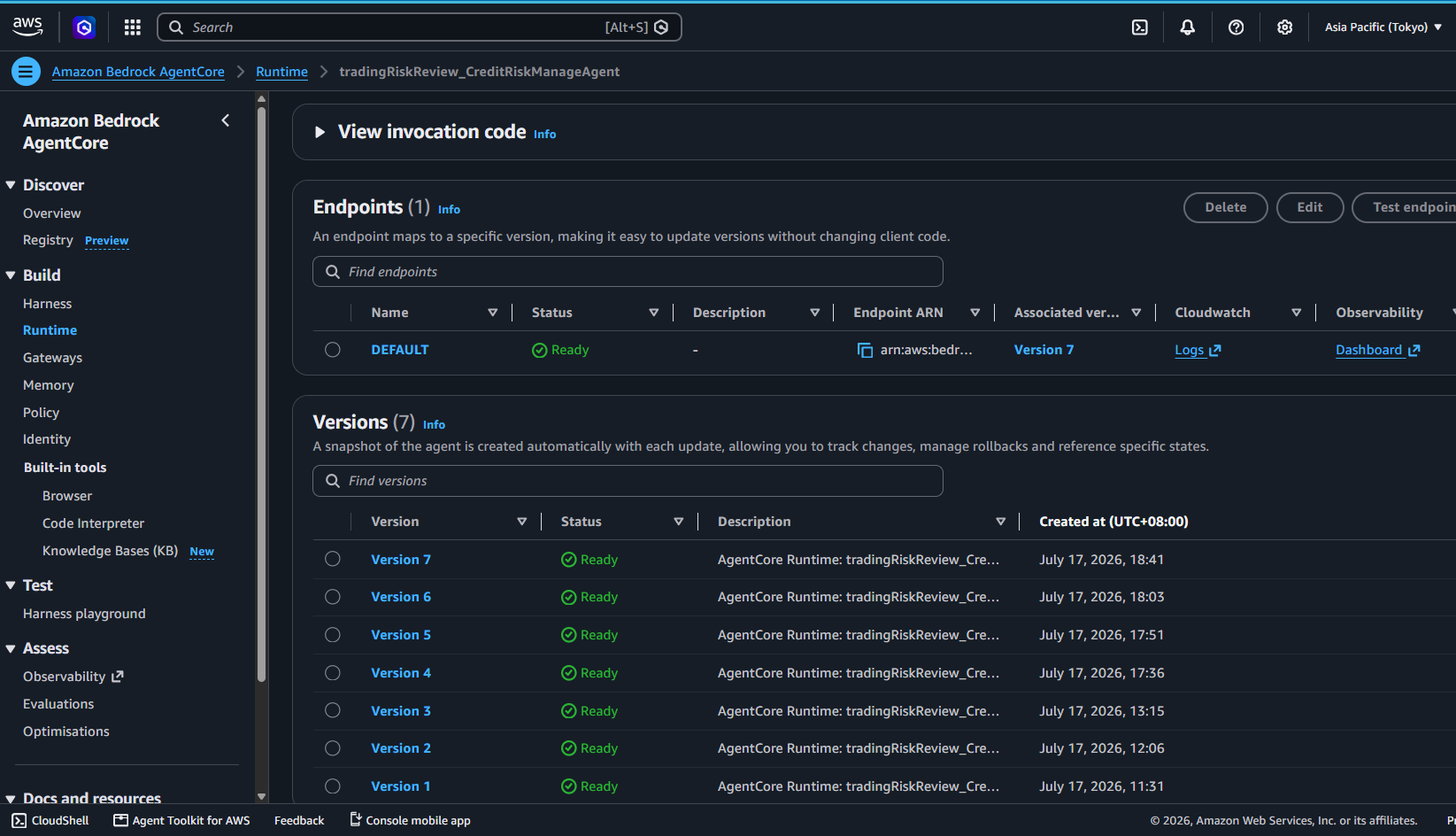
Task: Select the Version 6 radio button
Action: [333, 597]
